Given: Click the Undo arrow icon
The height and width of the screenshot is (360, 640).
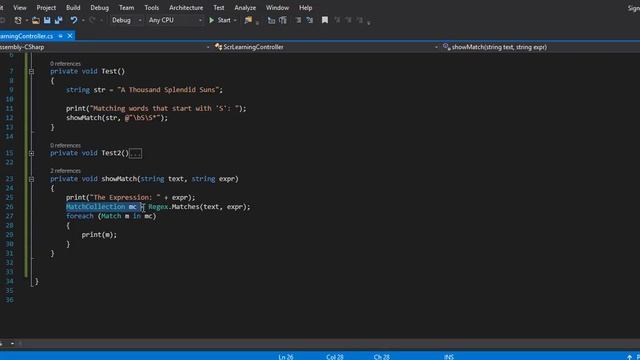Looking at the screenshot, I should coord(73,20).
